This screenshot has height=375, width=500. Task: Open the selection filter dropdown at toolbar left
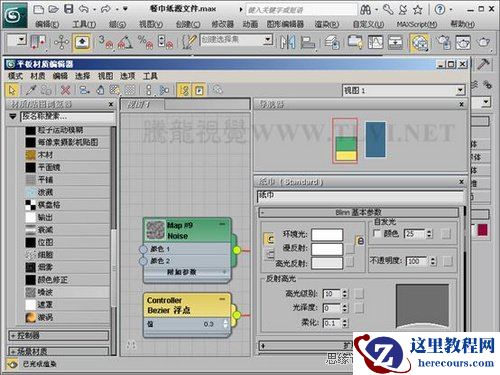22,40
